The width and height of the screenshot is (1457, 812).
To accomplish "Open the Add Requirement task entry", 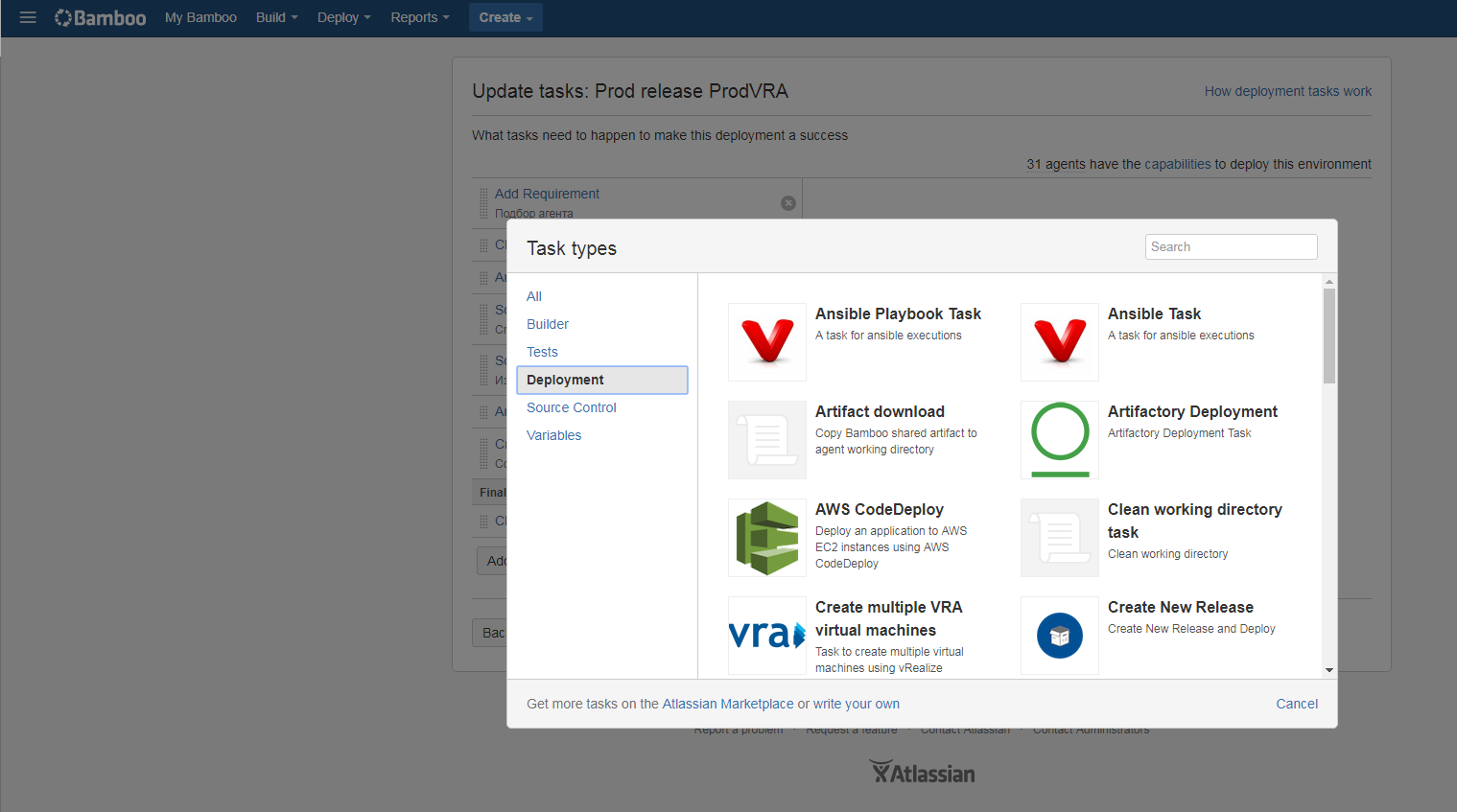I will (547, 194).
